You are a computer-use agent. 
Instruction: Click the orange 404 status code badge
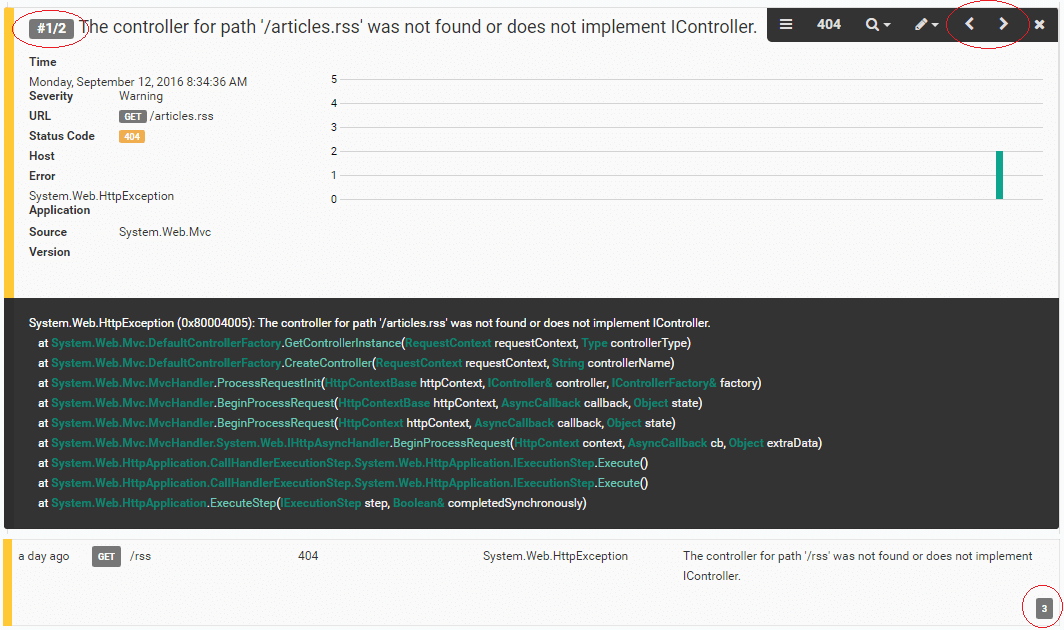[x=132, y=136]
